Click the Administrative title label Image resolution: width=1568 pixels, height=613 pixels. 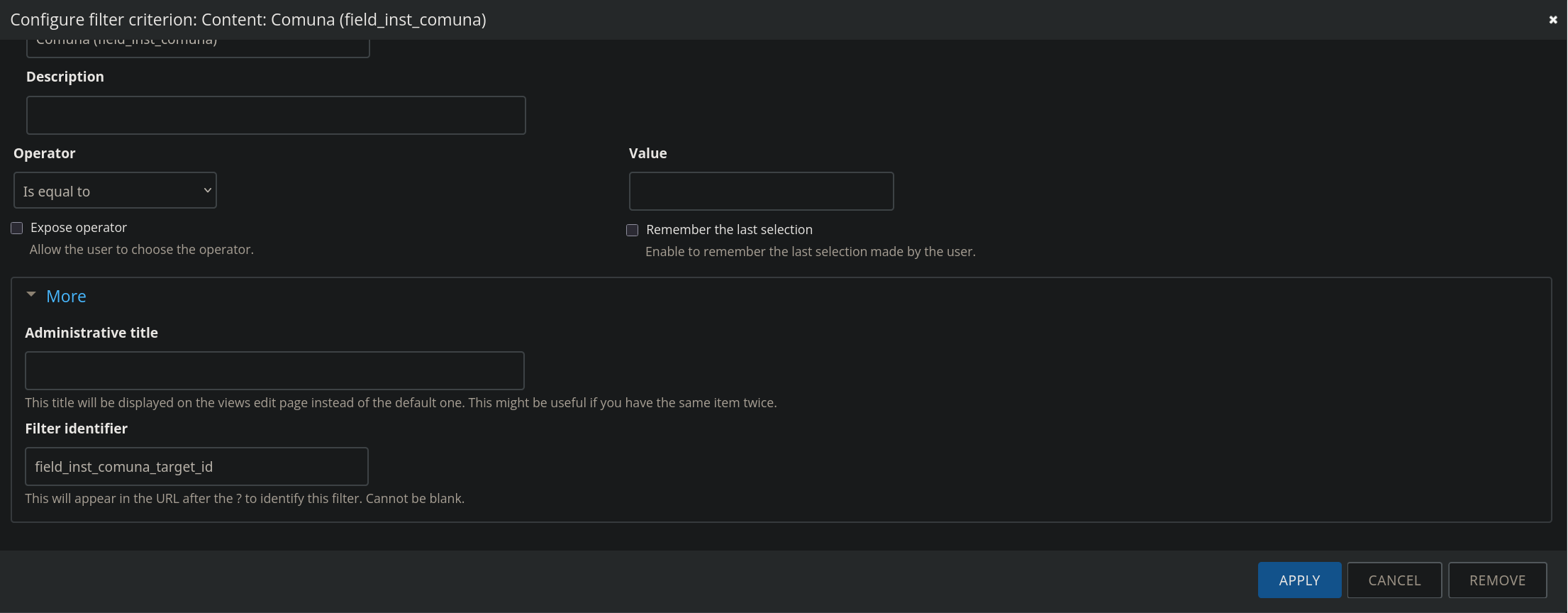(x=91, y=333)
